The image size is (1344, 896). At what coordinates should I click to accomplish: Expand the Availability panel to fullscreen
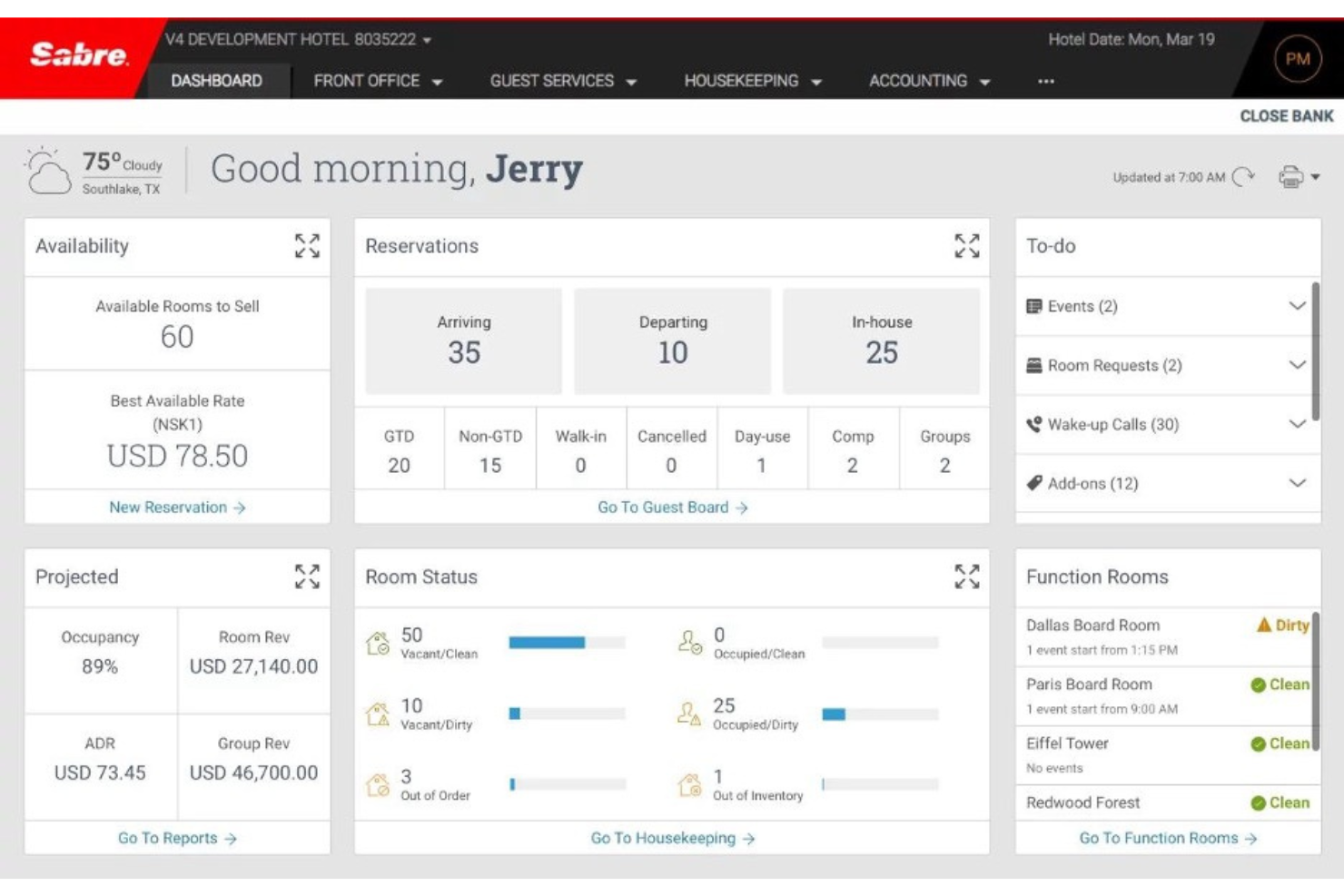click(x=306, y=245)
